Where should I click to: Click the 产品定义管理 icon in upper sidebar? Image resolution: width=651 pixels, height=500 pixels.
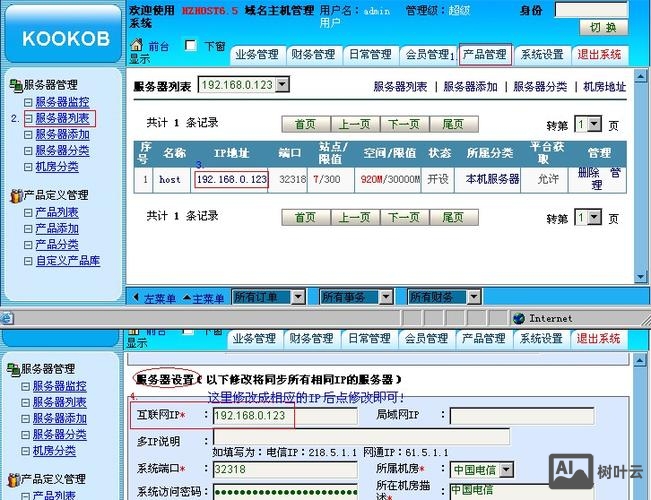point(16,196)
